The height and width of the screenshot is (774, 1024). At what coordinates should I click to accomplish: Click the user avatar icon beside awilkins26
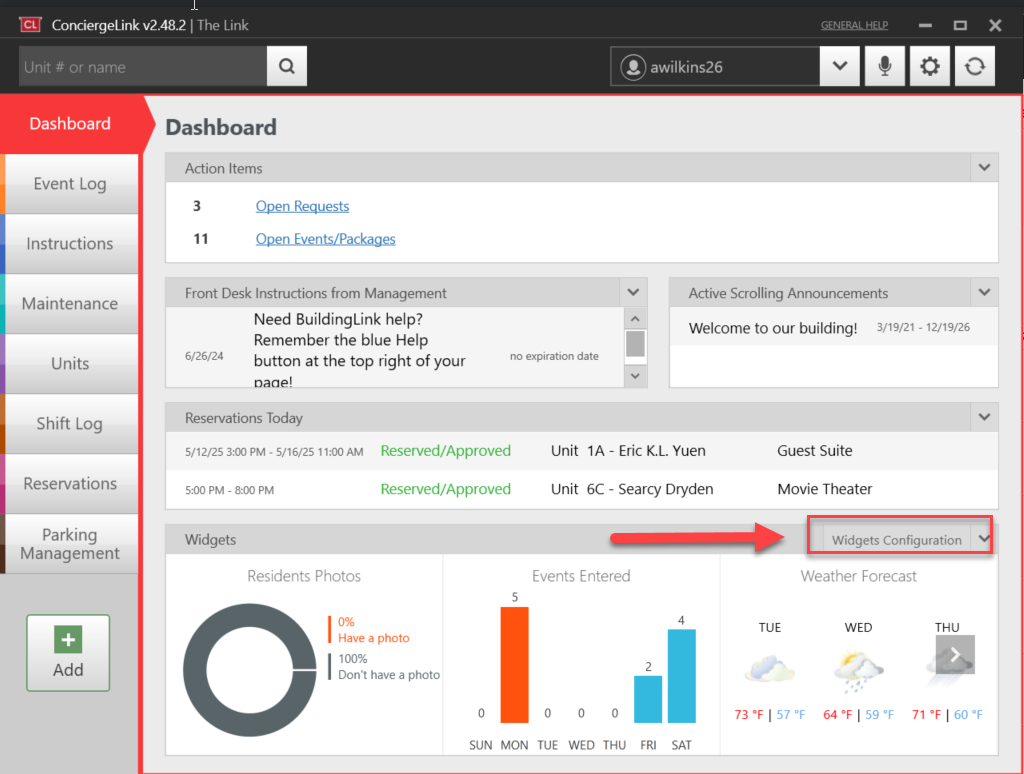click(x=632, y=67)
